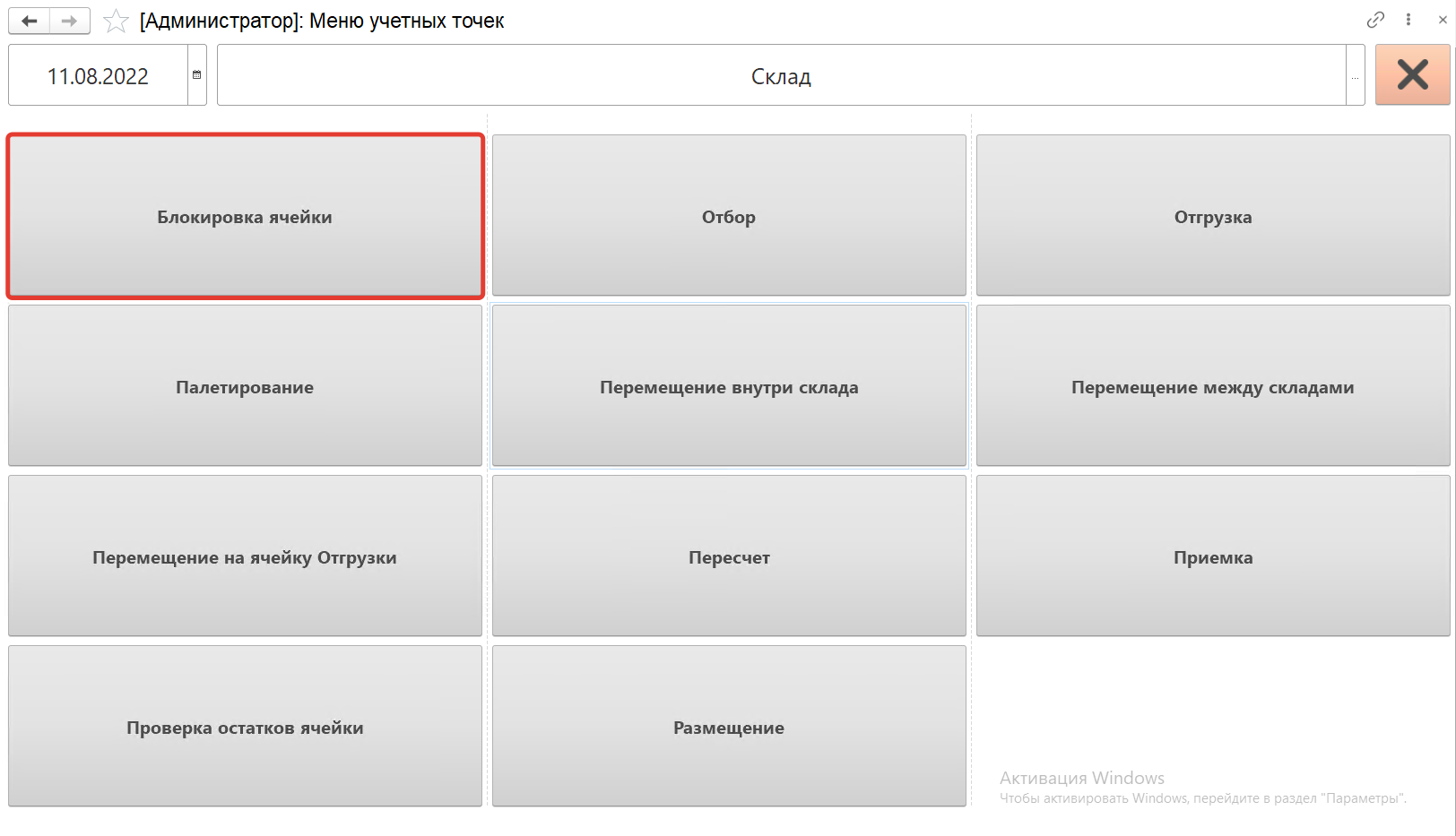This screenshot has width=1456, height=836.
Task: Open the three-dot more options menu
Action: (1408, 20)
